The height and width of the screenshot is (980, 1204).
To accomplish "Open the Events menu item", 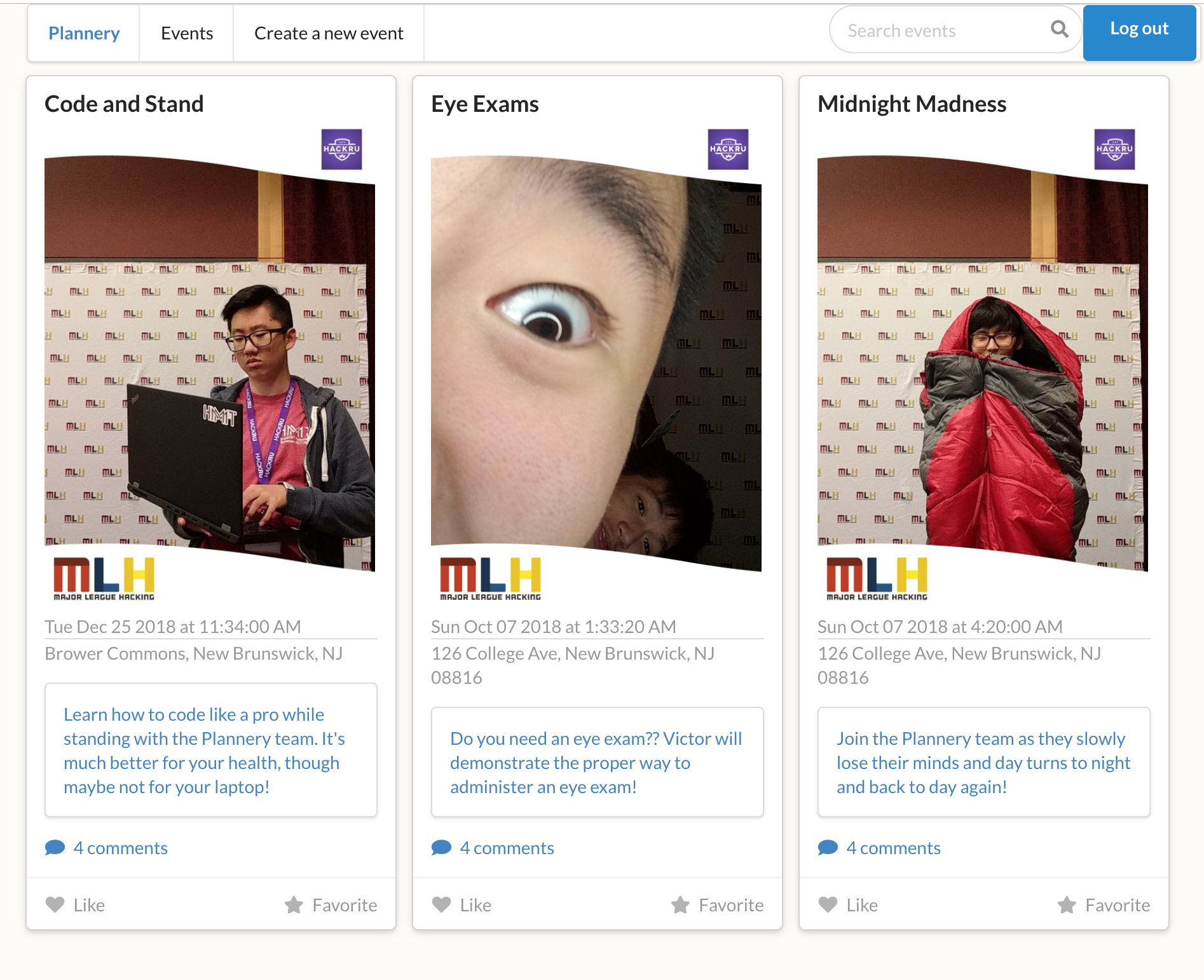I will point(187,33).
